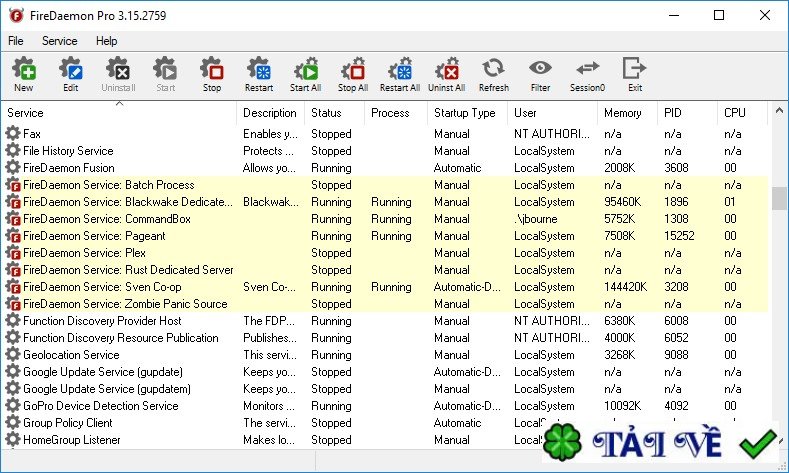This screenshot has width=789, height=473.
Task: Sort by the Startup Type column header
Action: pyautogui.click(x=467, y=113)
